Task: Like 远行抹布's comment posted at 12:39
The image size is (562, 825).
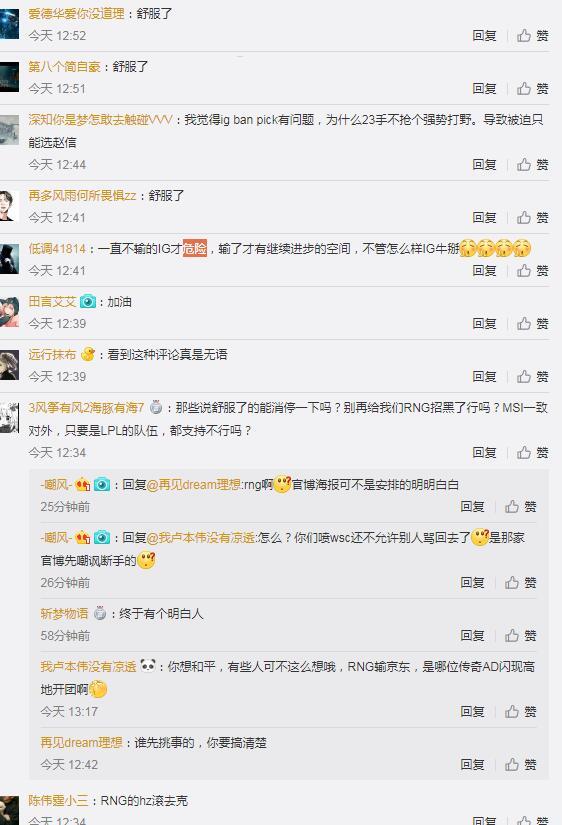Action: pyautogui.click(x=533, y=377)
